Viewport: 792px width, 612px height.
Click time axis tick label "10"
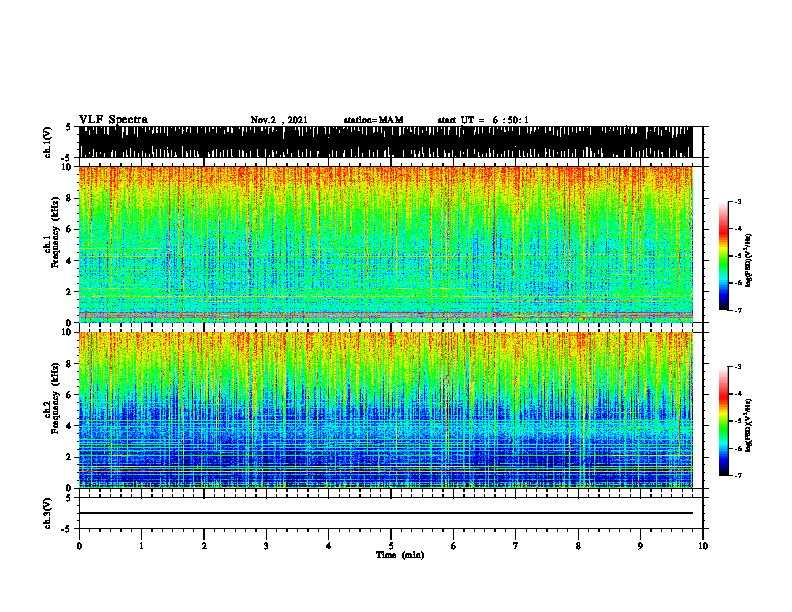click(703, 546)
